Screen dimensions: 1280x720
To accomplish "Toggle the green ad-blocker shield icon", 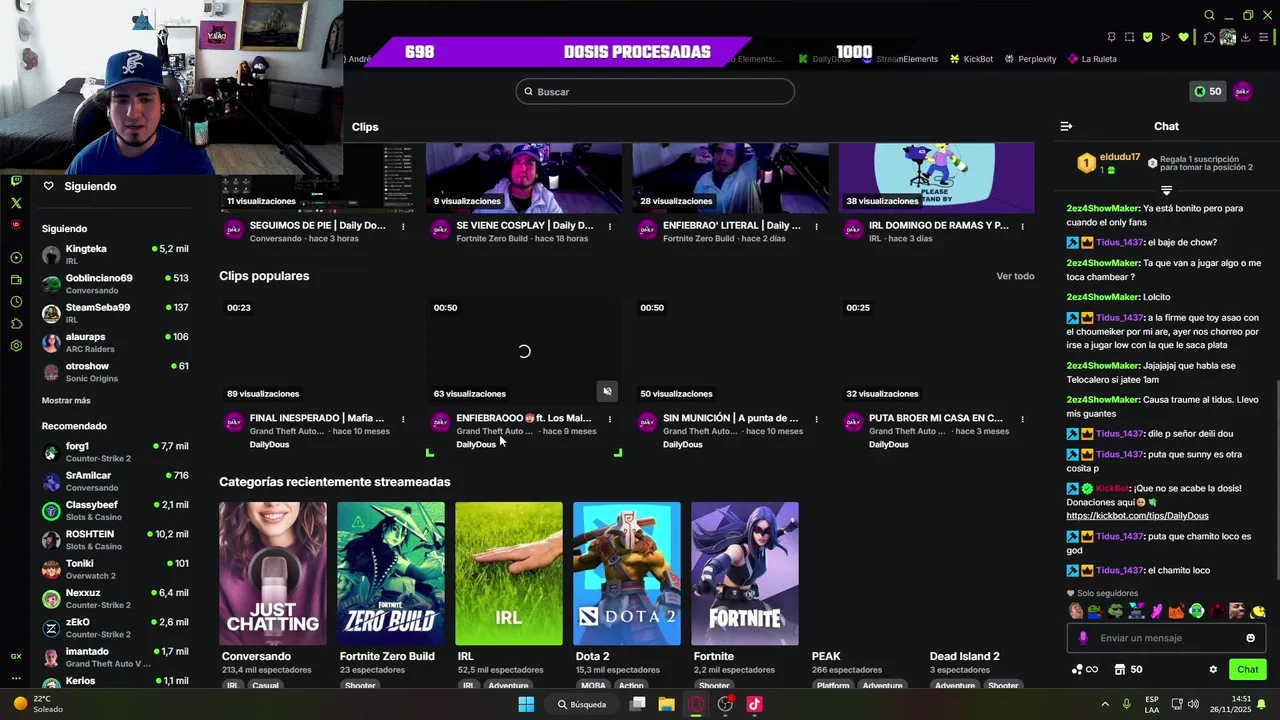I will tap(1147, 37).
